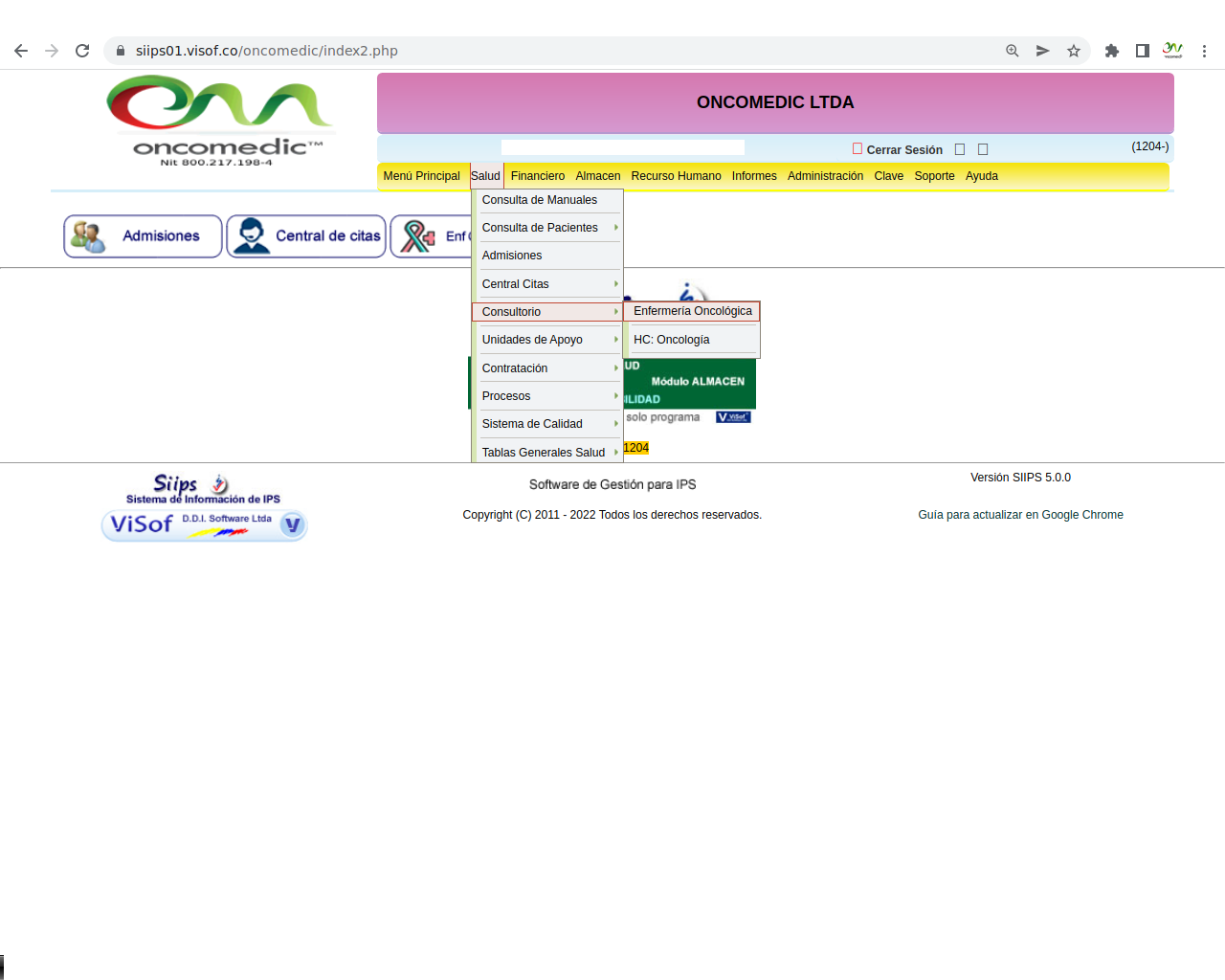This screenshot has height=980, width=1225.
Task: Select Enfermería Oncológica from Consultorio submenu
Action: 692,311
